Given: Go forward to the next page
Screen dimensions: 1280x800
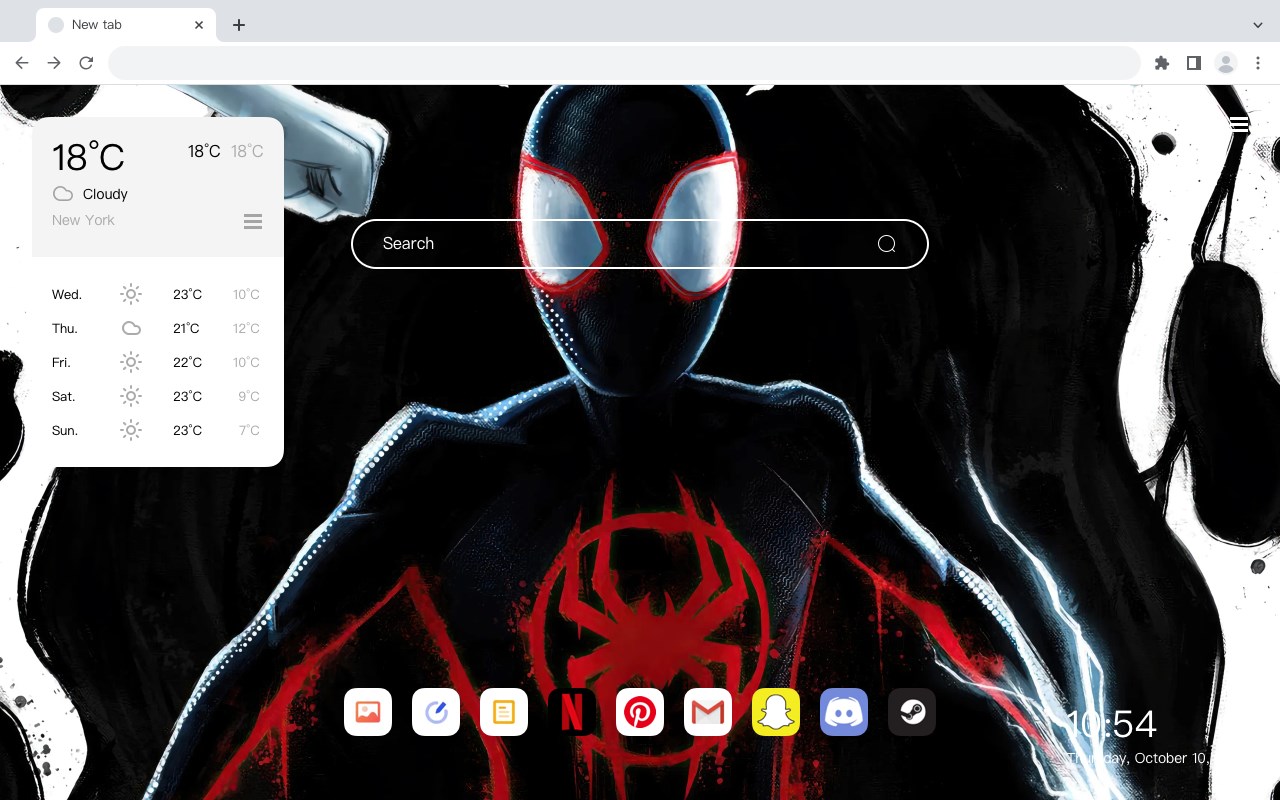Looking at the screenshot, I should click(x=54, y=63).
